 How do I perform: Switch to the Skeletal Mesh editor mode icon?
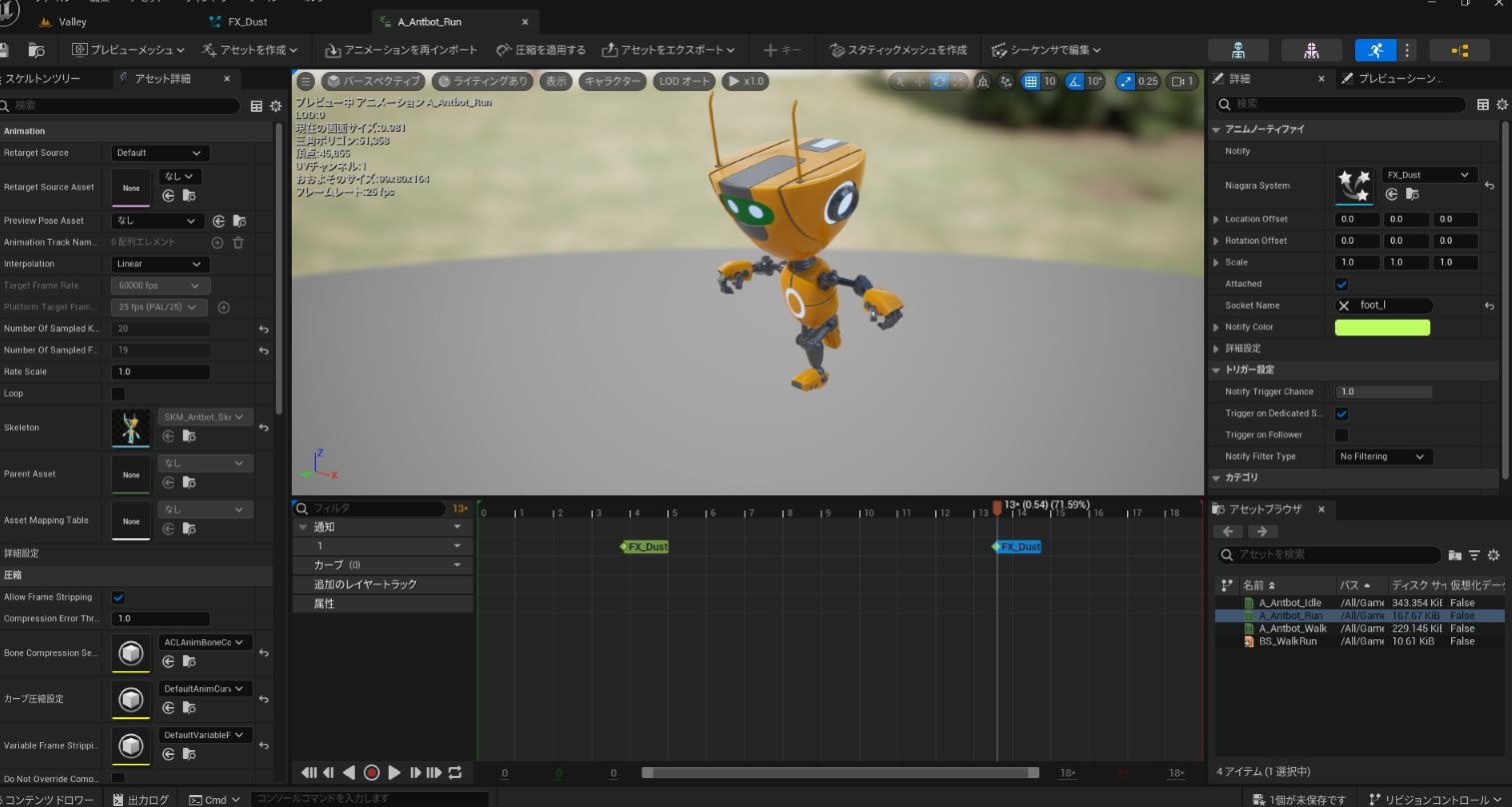(x=1311, y=50)
